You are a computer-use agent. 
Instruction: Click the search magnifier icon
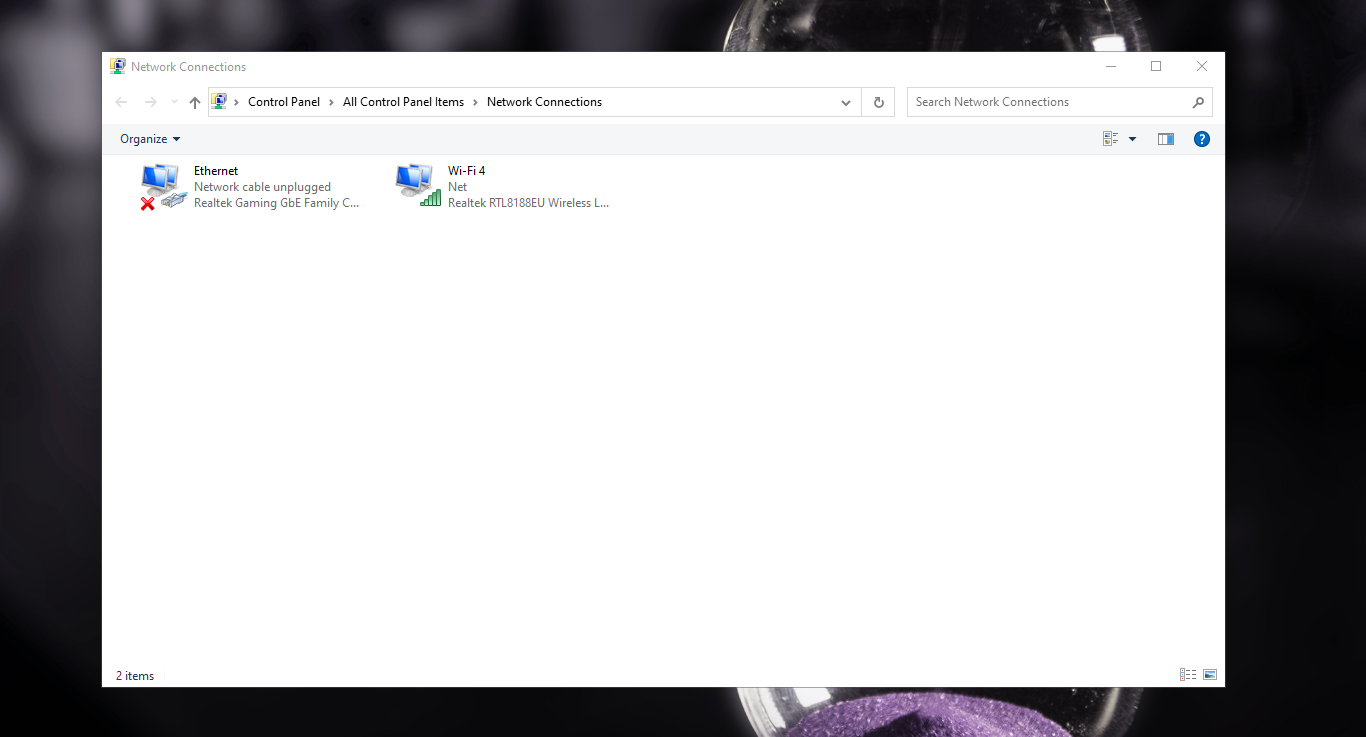click(x=1198, y=102)
